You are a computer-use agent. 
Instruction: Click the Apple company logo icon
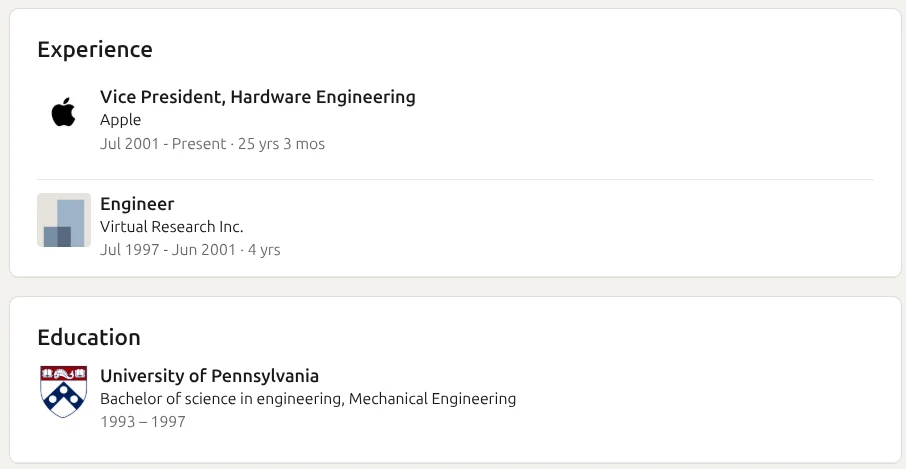click(64, 112)
